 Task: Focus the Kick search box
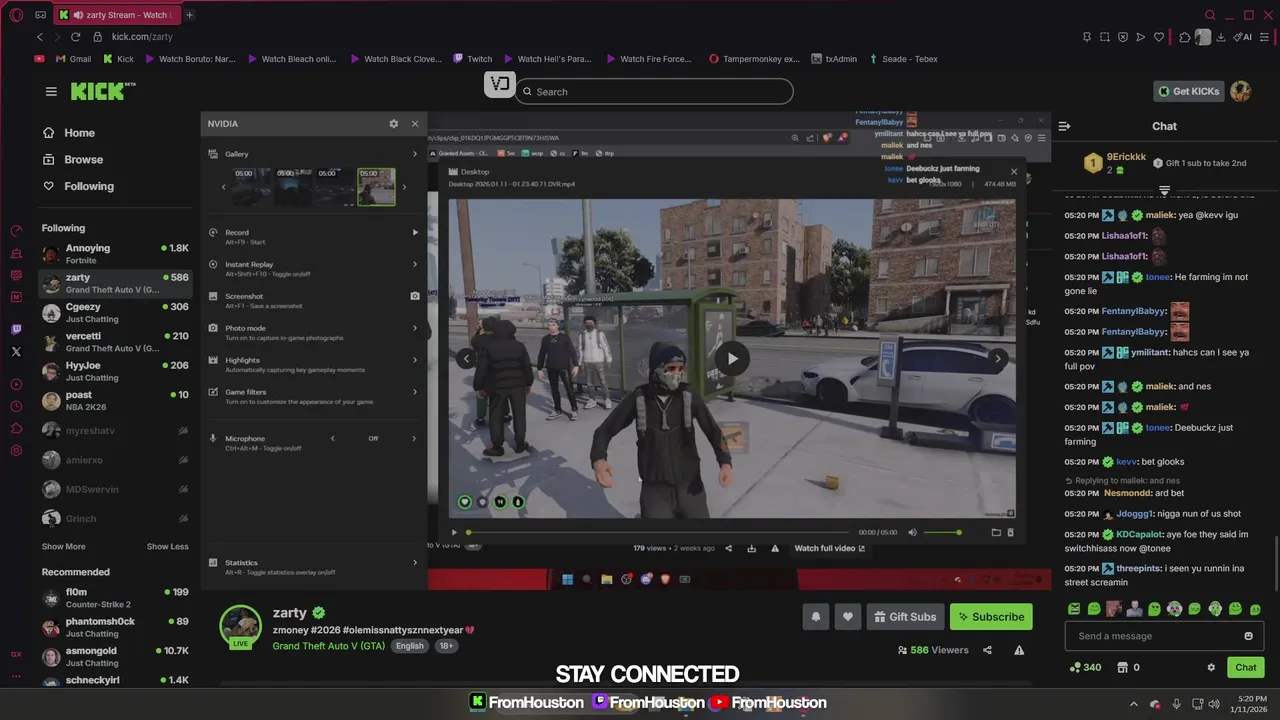(x=655, y=92)
